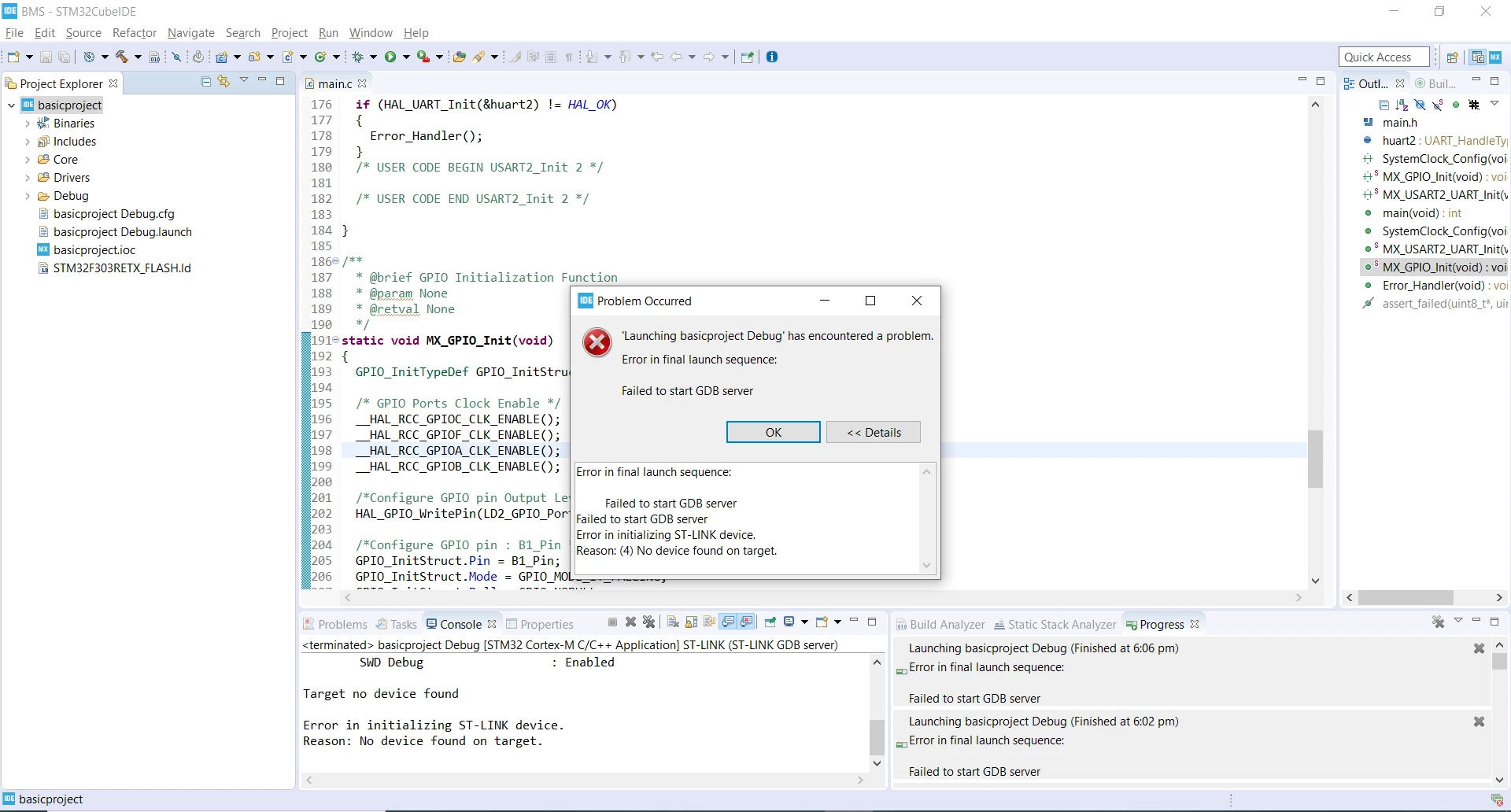
Task: Click the Debug bug icon in toolbar
Action: [x=358, y=57]
